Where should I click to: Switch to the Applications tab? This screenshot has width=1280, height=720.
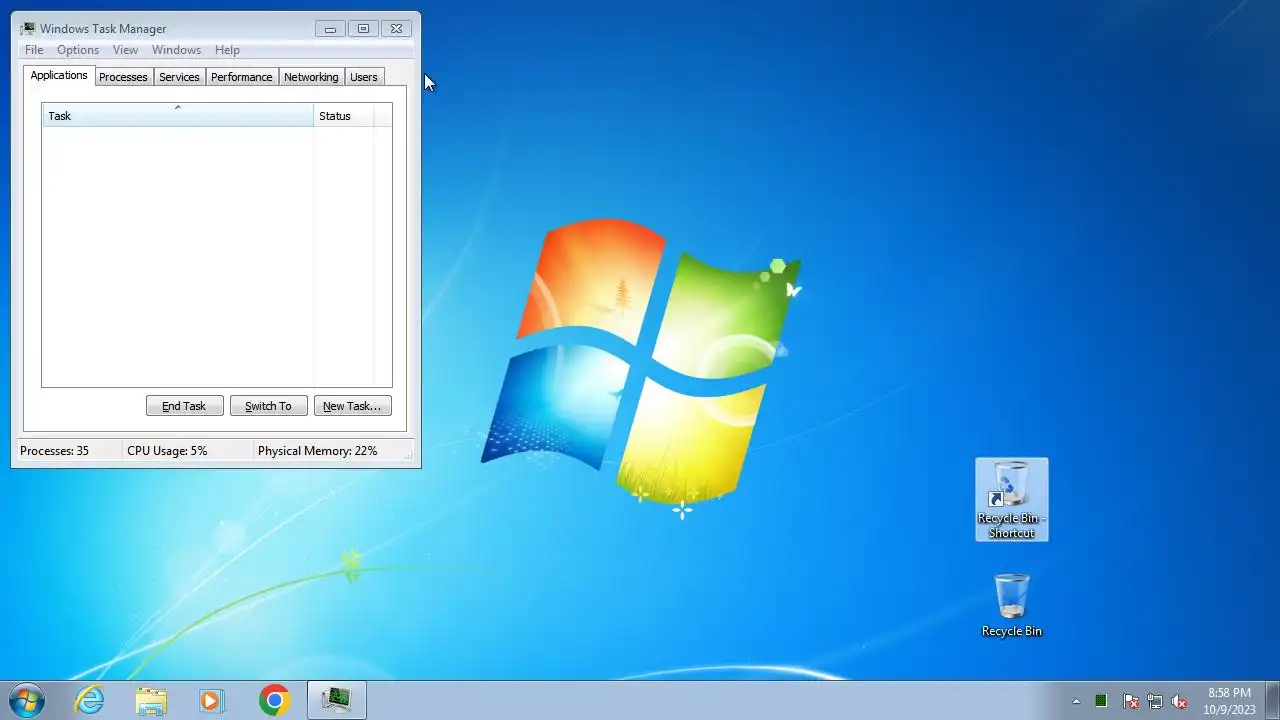coord(59,75)
